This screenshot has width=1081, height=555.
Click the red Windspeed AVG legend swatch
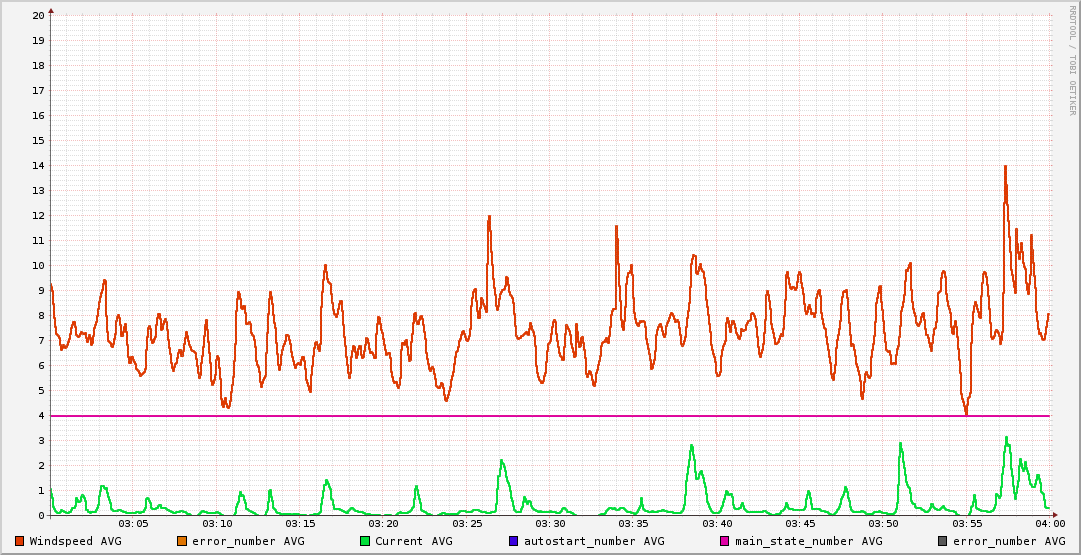[x=20, y=541]
